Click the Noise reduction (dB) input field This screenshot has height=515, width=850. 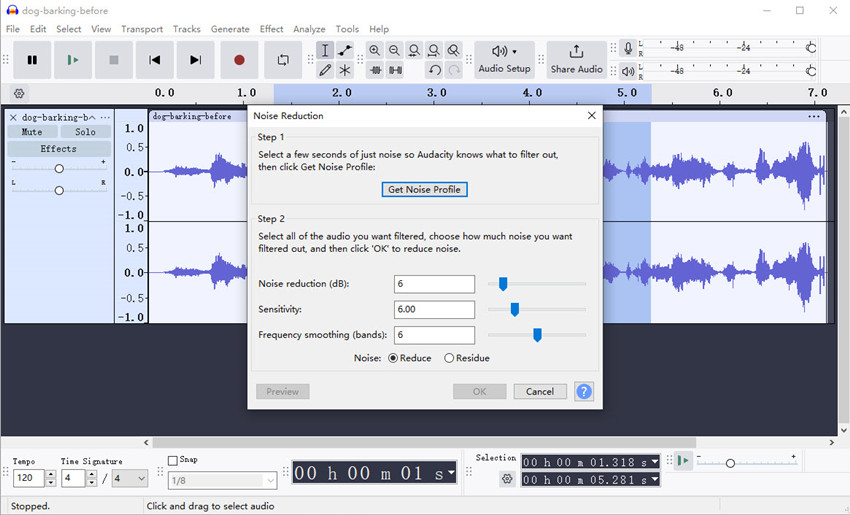pos(434,284)
